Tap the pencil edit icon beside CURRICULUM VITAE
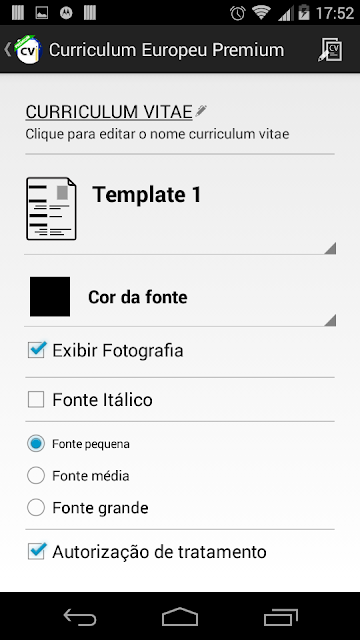The image size is (360, 640). (200, 111)
